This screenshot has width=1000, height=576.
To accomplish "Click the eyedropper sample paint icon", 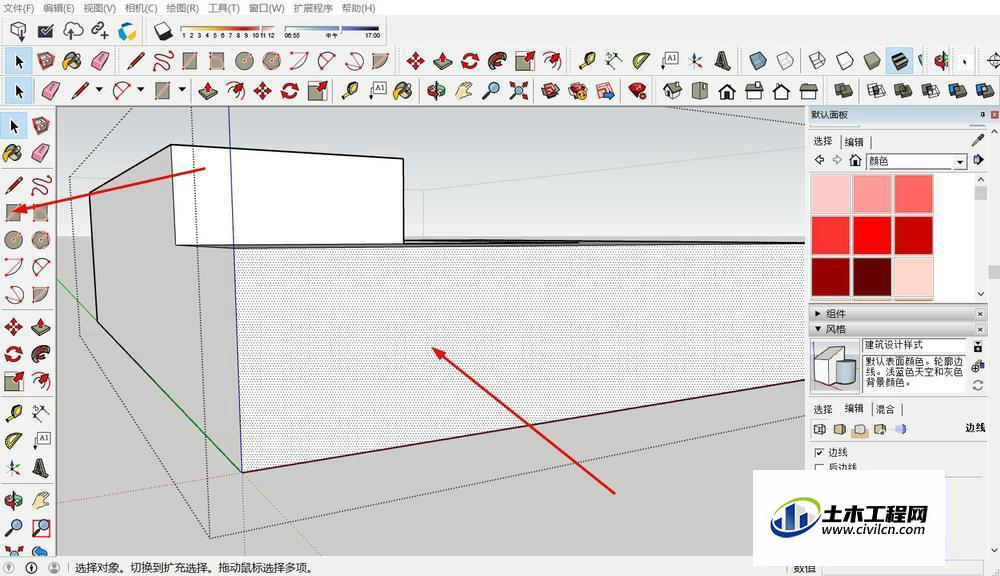I will [978, 140].
